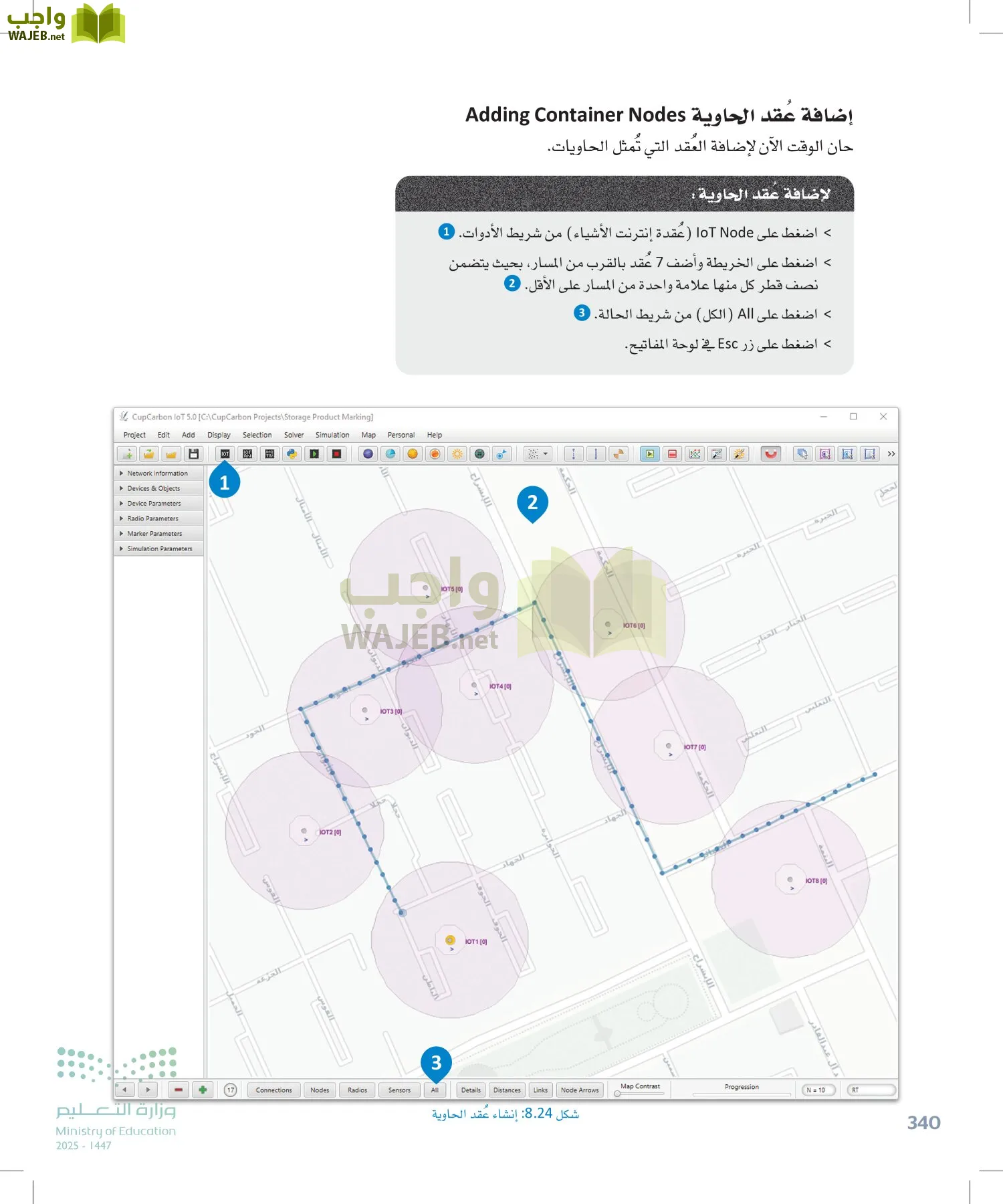Click the empty blue frame selection icon
Screen dimensions: 1003x1204
coord(869,454)
